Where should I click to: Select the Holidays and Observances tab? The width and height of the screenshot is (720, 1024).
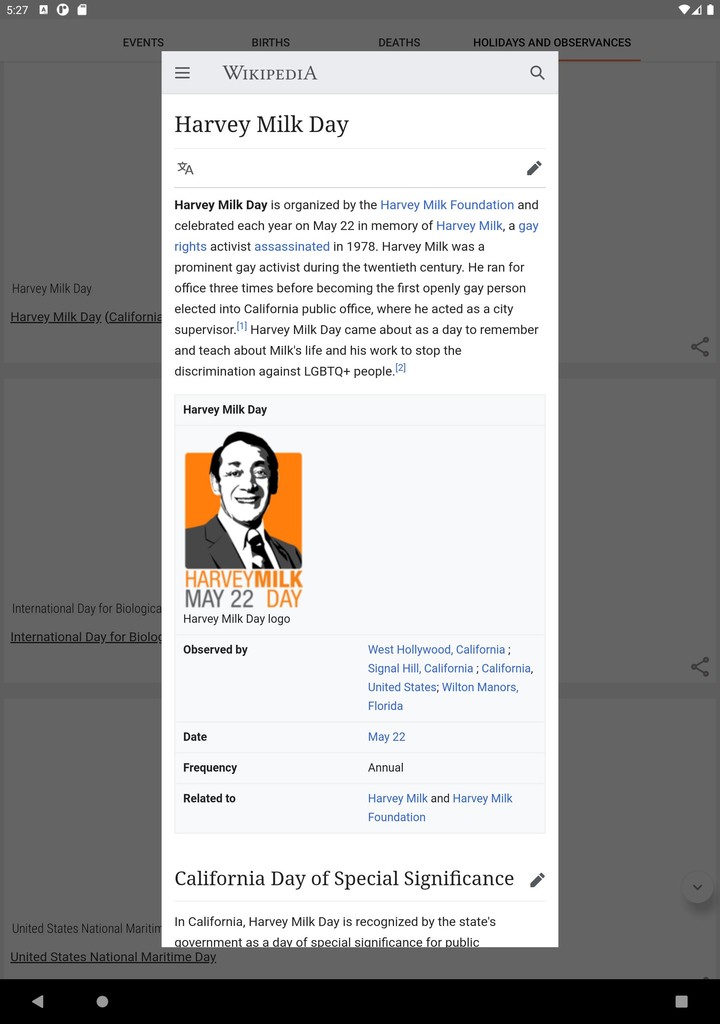click(x=552, y=42)
